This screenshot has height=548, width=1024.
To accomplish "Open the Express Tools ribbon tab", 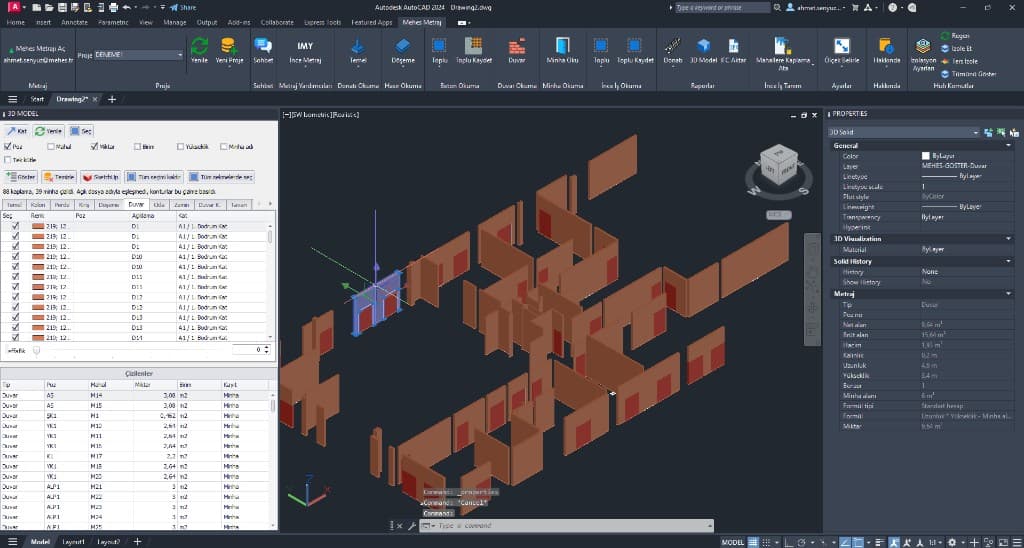I will pyautogui.click(x=322, y=22).
